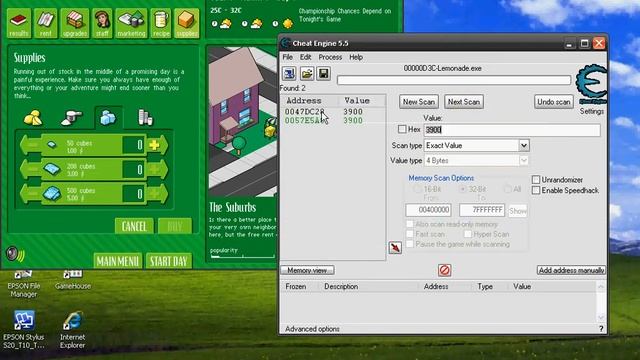Click the Value input field containing 3900
This screenshot has height=360, width=640.
click(x=512, y=130)
